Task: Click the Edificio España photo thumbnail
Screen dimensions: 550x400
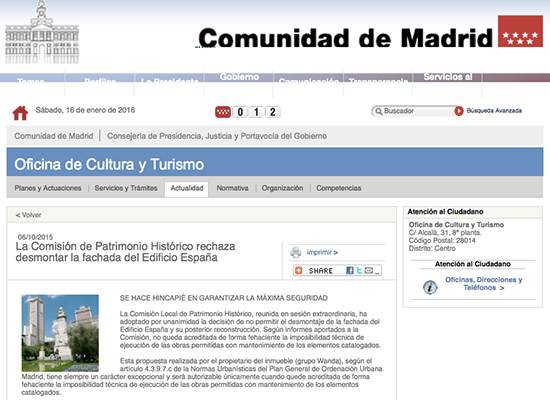Action: pyautogui.click(x=60, y=333)
